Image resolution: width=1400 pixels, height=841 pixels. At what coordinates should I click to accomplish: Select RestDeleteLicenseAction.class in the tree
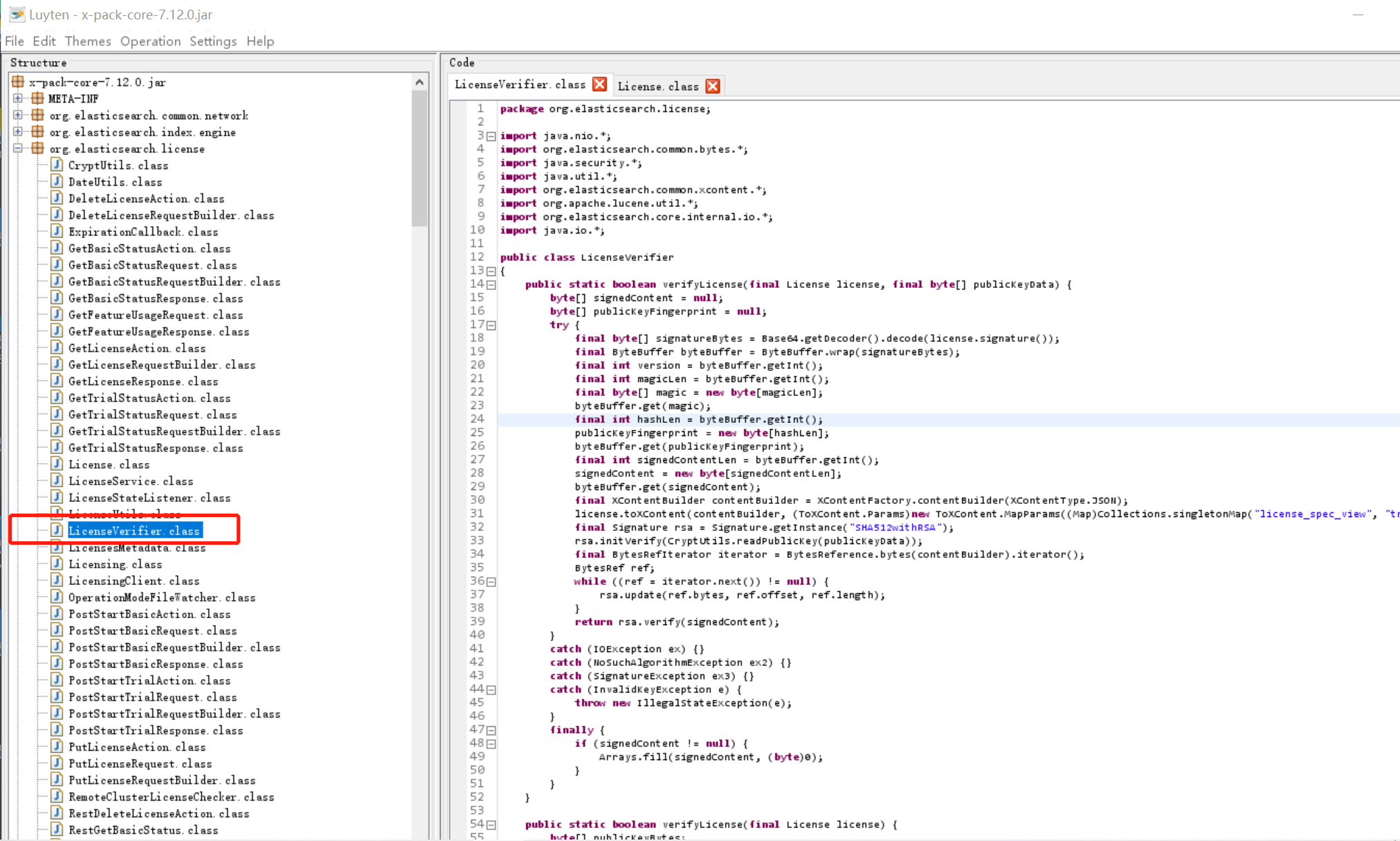tap(158, 813)
